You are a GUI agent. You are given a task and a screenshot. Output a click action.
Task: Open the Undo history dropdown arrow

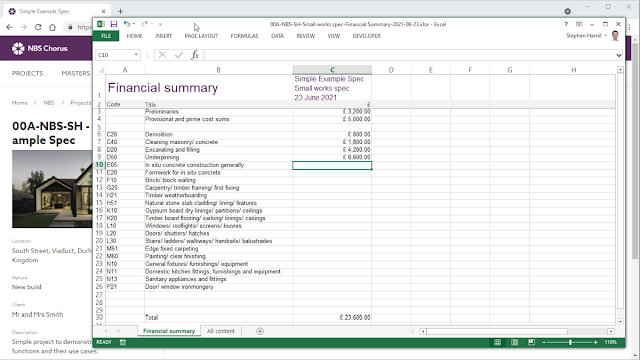pos(133,24)
